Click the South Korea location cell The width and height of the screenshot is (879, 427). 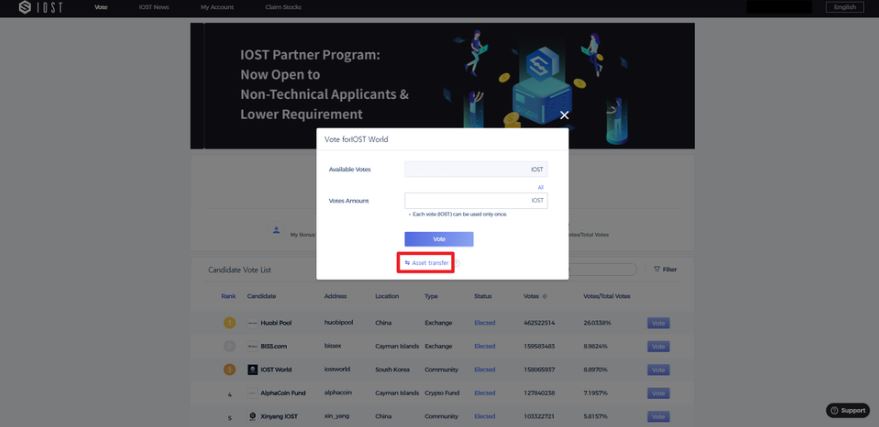392,370
